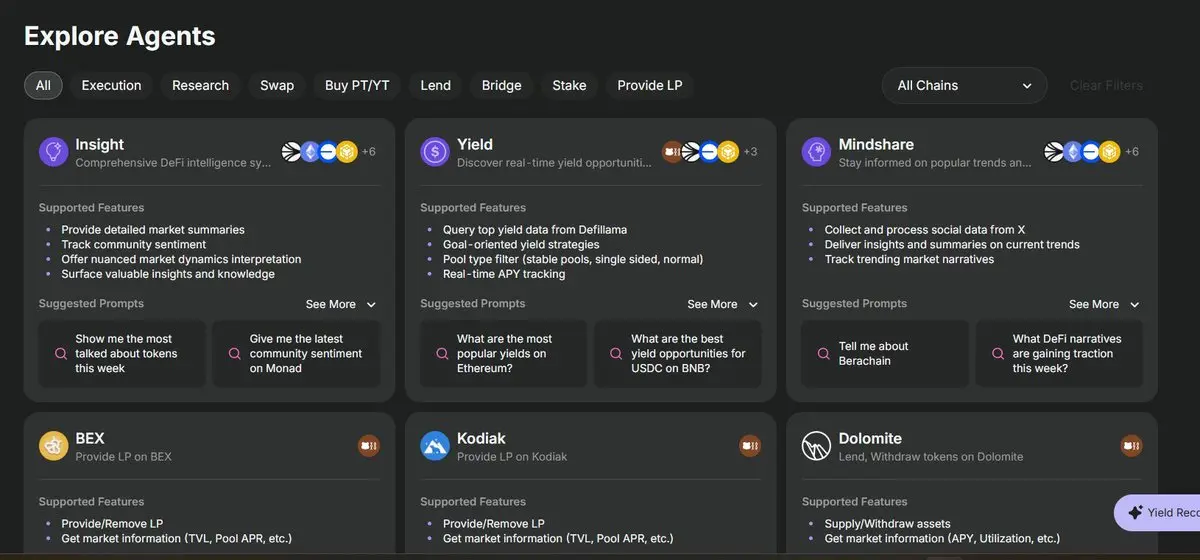Open the Mindshare agent brain icon
The height and width of the screenshot is (560, 1200).
point(817,152)
